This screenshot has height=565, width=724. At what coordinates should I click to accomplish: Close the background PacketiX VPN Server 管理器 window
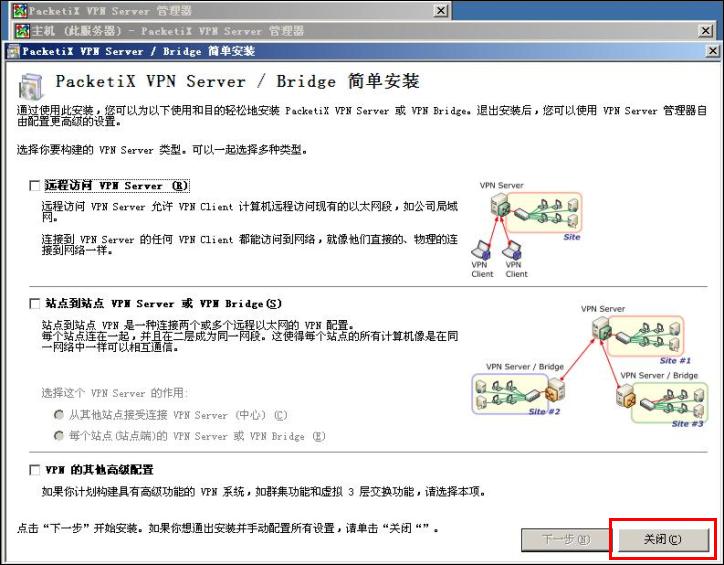pyautogui.click(x=441, y=10)
